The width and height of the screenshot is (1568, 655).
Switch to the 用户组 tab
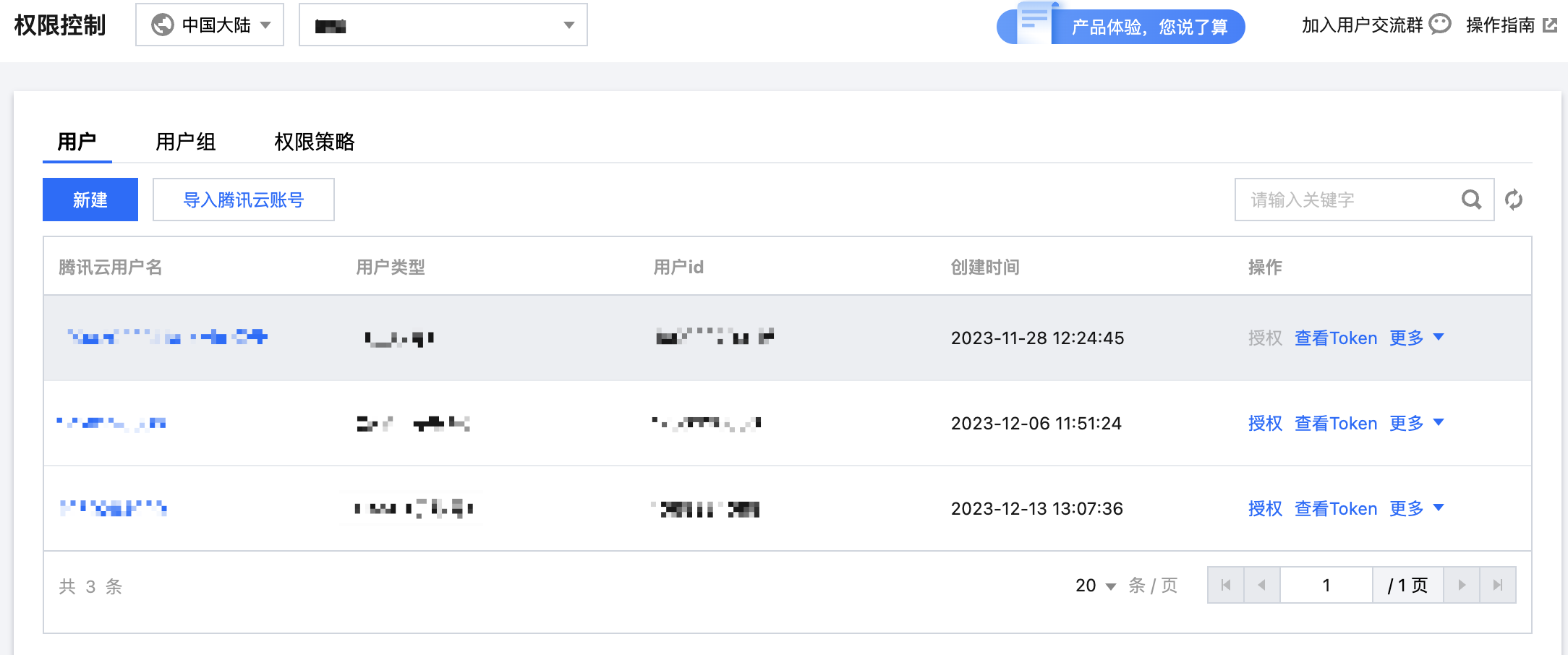pos(186,142)
